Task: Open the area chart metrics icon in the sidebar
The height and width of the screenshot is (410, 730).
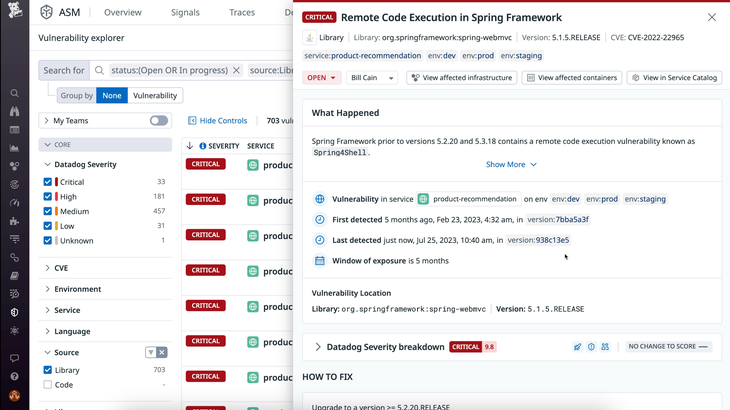Action: tap(14, 148)
